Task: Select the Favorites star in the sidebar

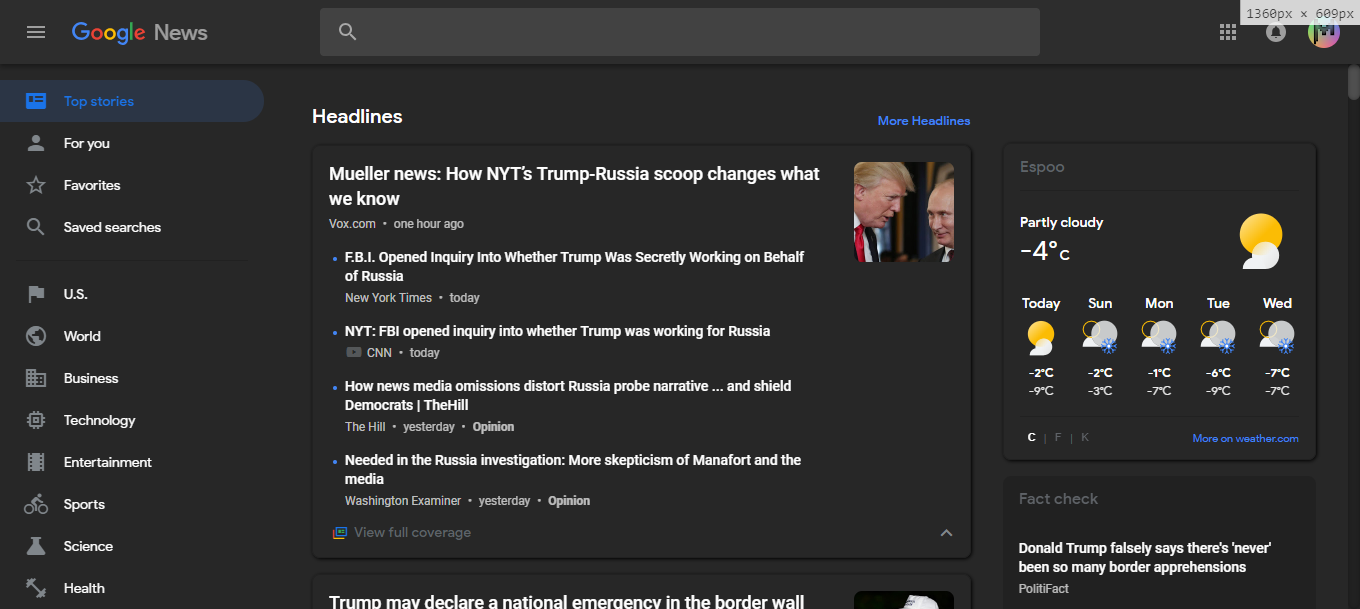Action: tap(36, 184)
